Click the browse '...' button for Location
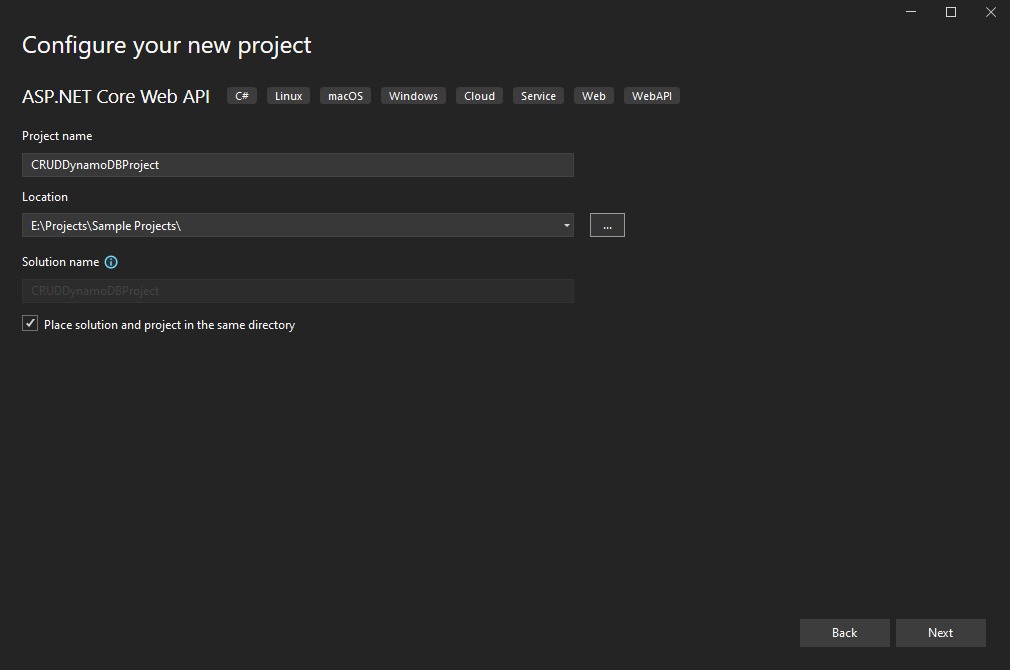 tap(607, 225)
